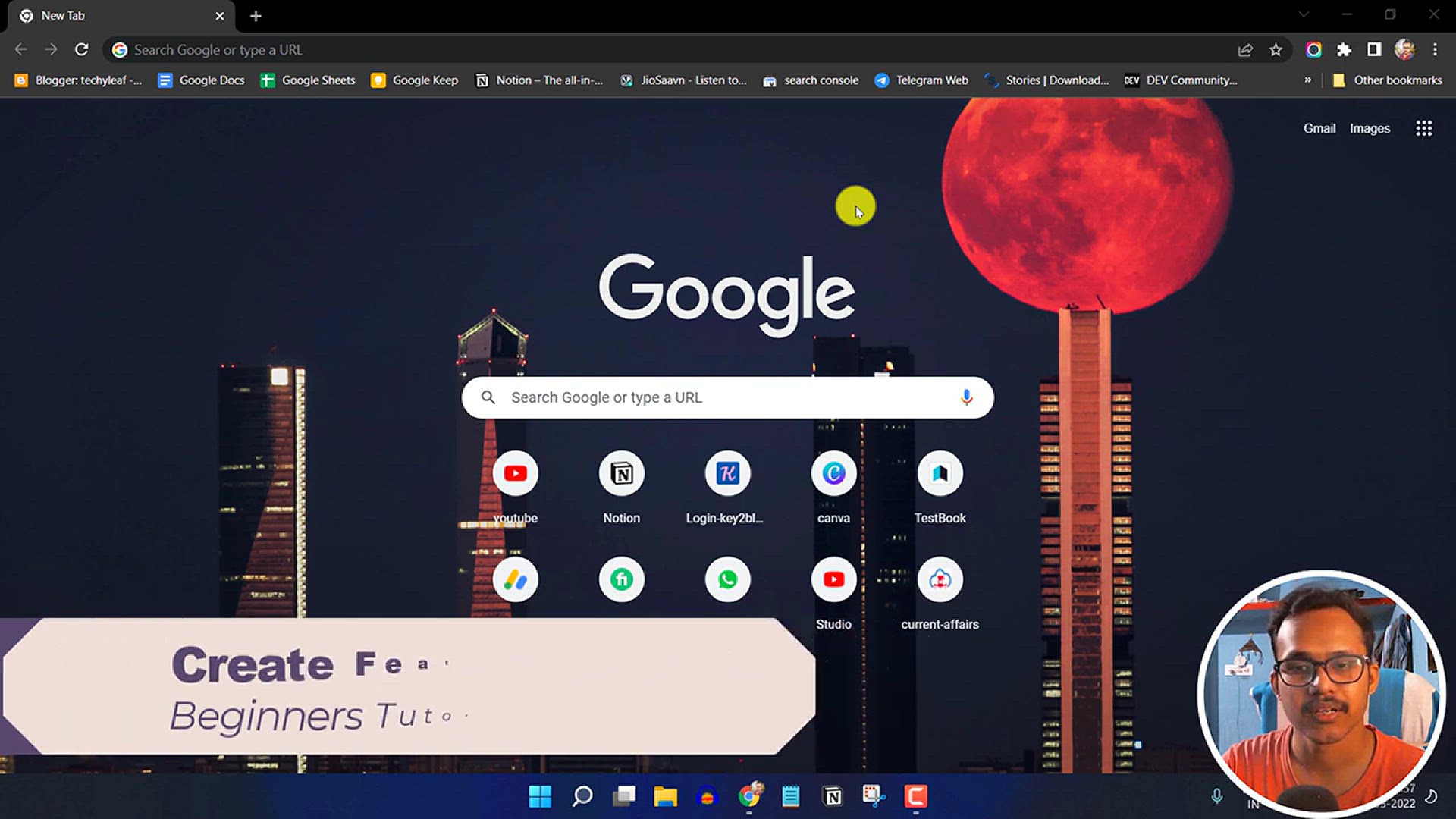This screenshot has width=1456, height=819.
Task: Open the WhatsApp shortcut tile
Action: point(728,580)
